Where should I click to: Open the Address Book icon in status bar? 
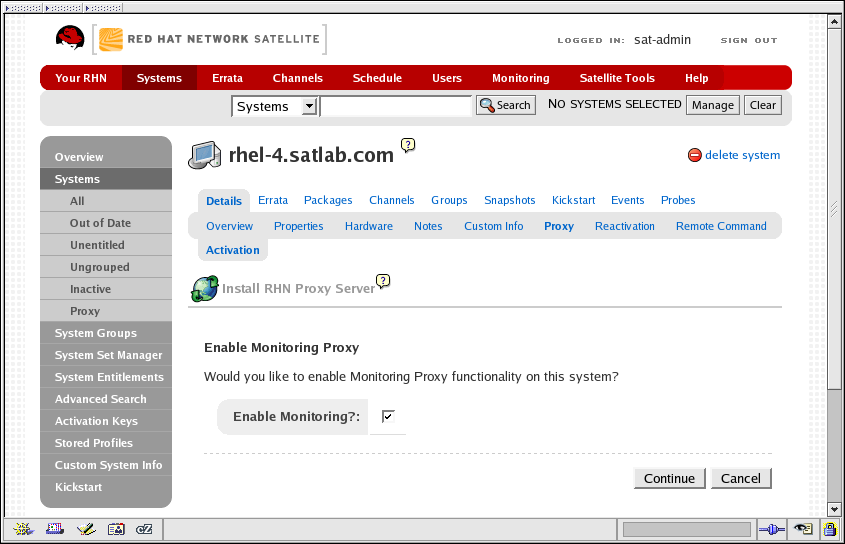click(116, 529)
